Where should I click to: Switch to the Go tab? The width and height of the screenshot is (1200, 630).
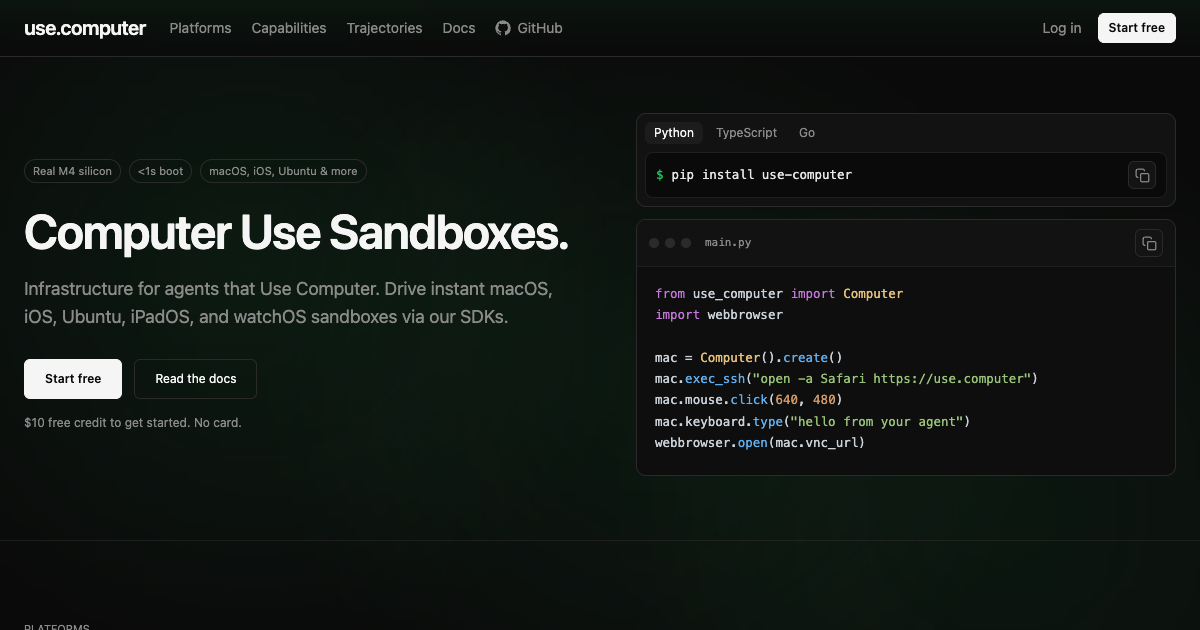(807, 133)
